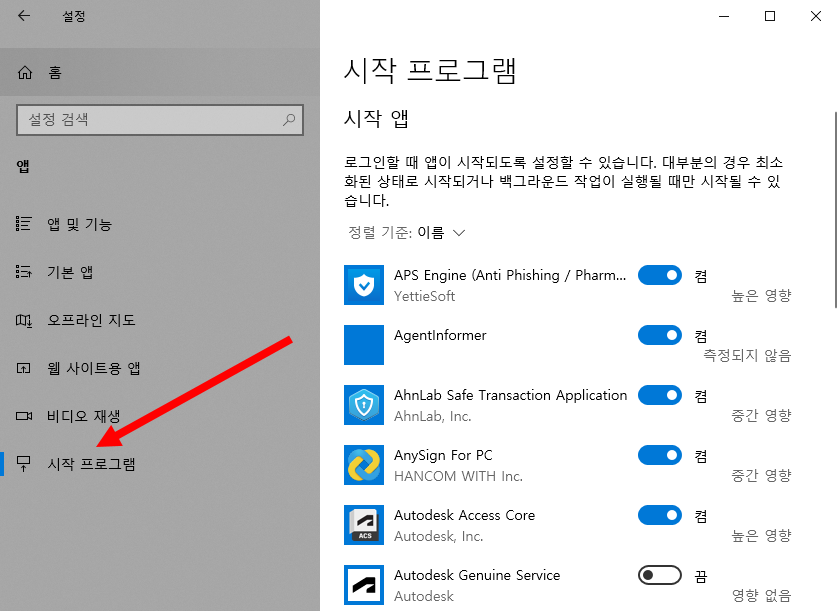Click the 시작 프로그램 sidebar icon
This screenshot has width=839, height=611.
[x=24, y=464]
